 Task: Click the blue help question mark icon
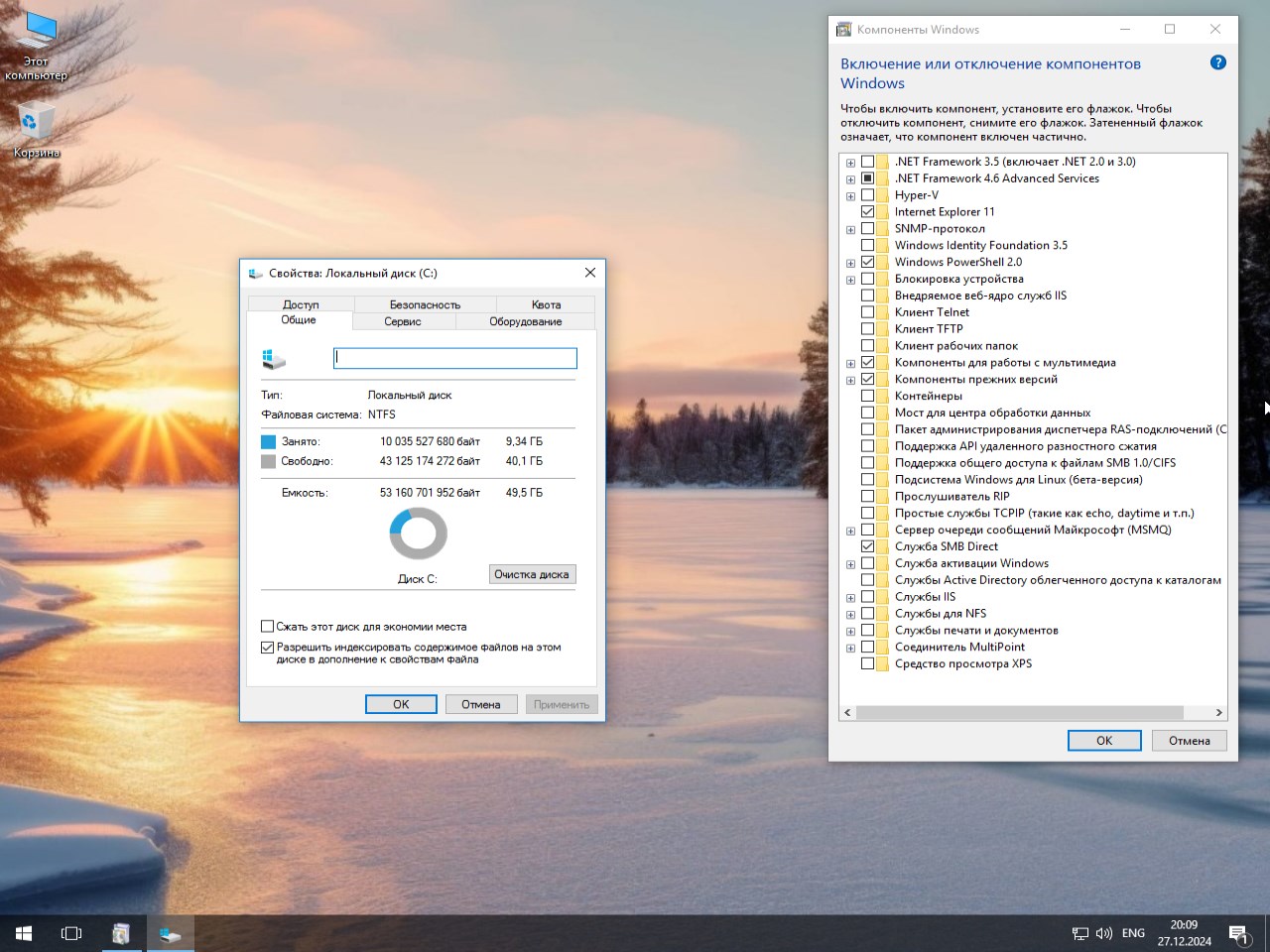1217,62
